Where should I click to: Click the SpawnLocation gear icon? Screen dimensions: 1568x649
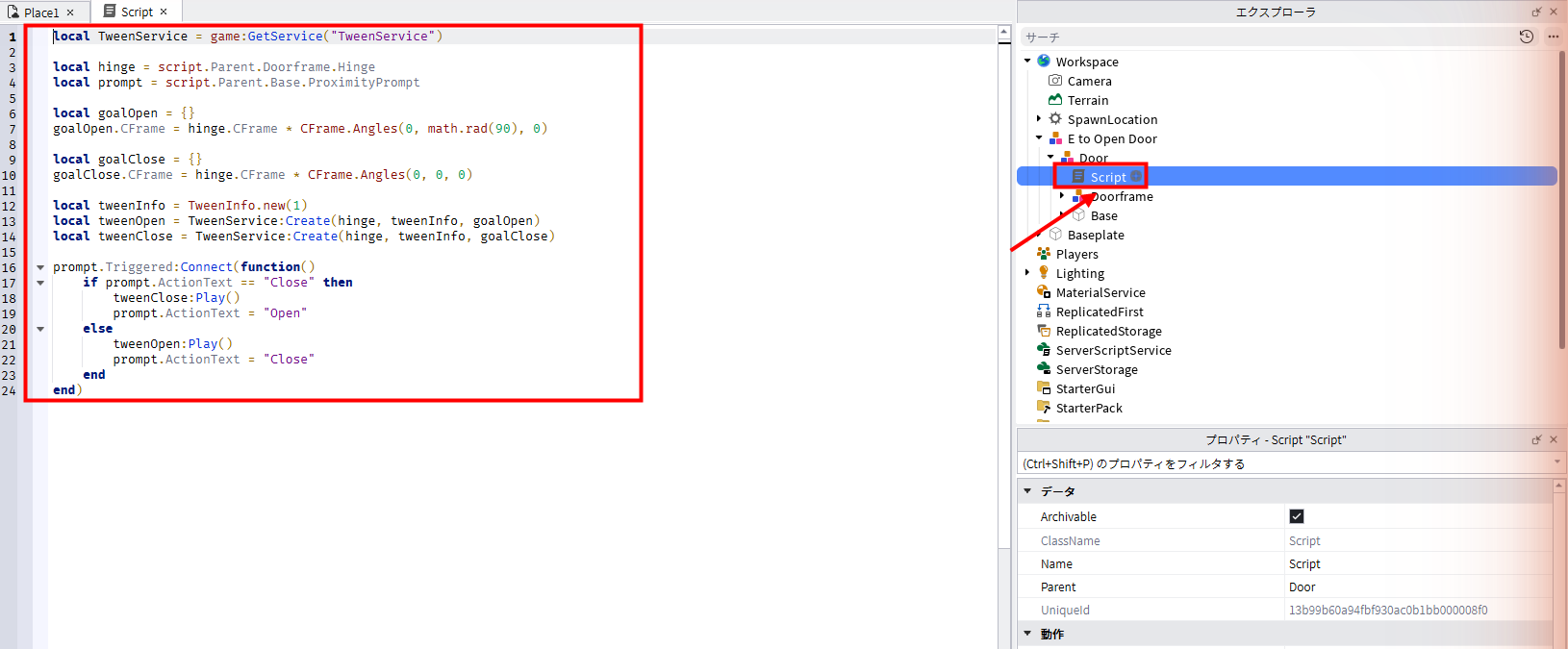pyautogui.click(x=1055, y=119)
